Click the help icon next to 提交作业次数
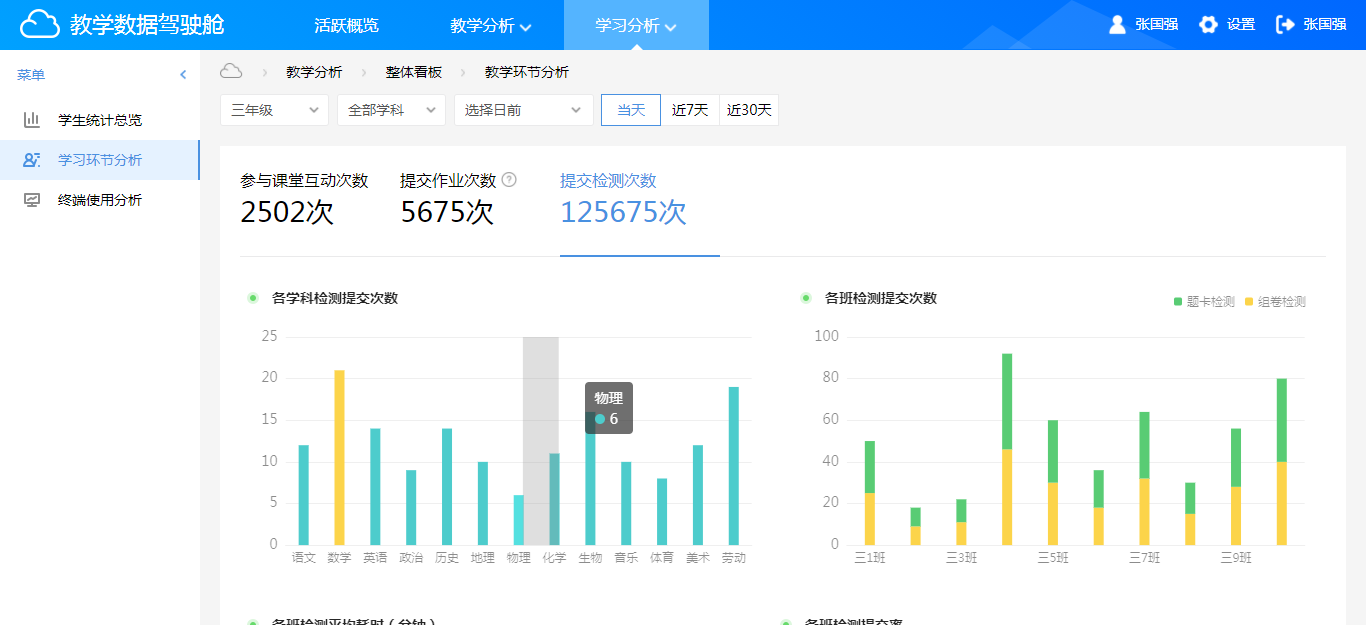This screenshot has width=1366, height=625. [509, 180]
